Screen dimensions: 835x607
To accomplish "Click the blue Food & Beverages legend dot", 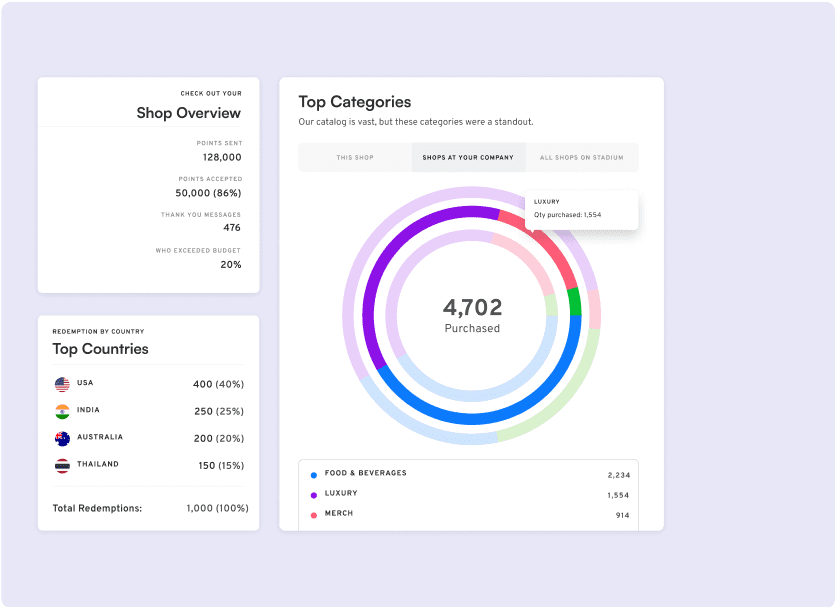I will pyautogui.click(x=313, y=472).
